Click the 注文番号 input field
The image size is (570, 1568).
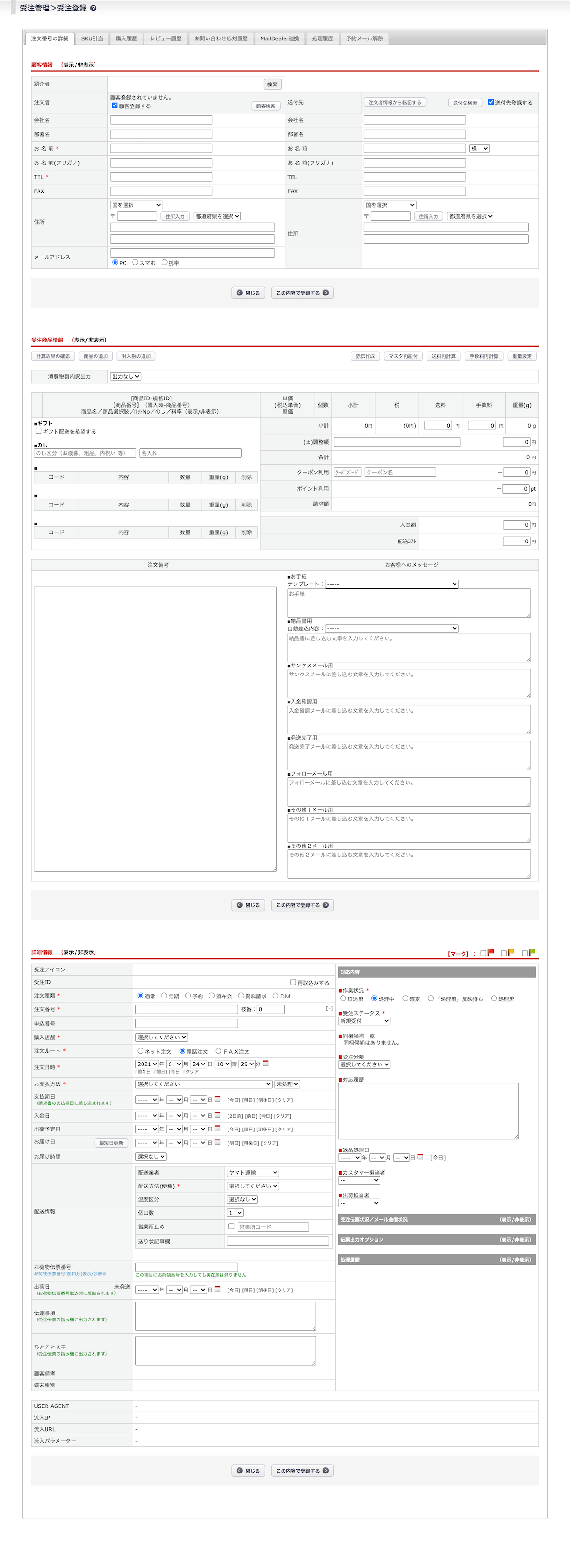point(186,1009)
